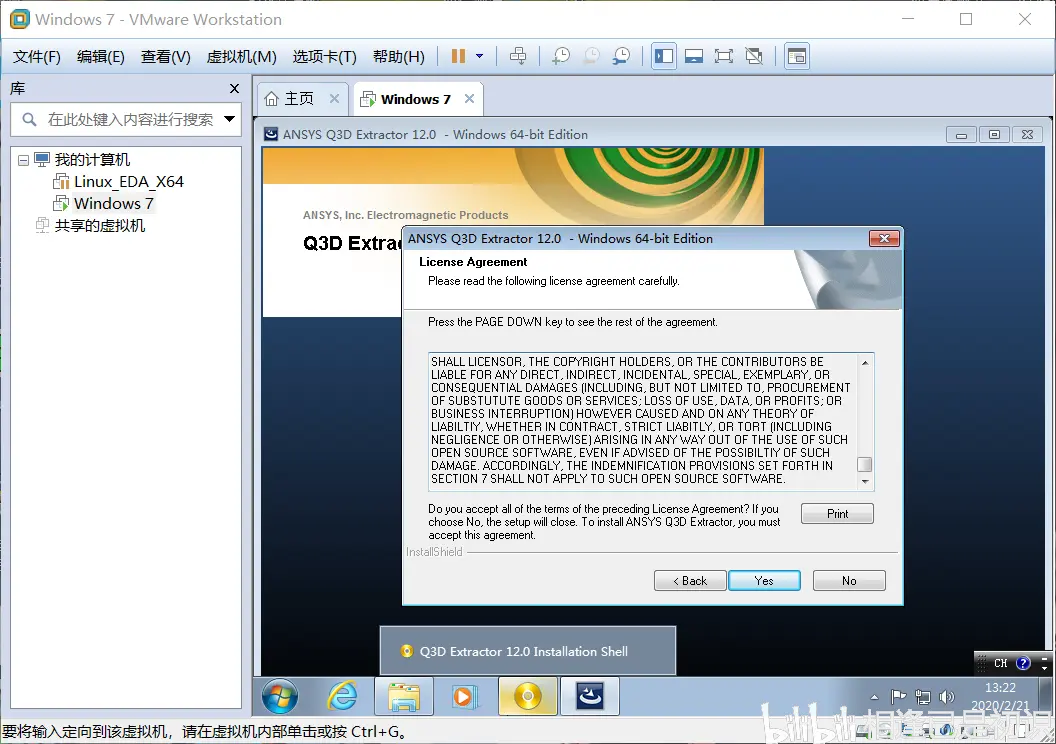The width and height of the screenshot is (1056, 744).
Task: Select the Q3D Extractor 12.0 Installation Shell preview
Action: coord(528,651)
